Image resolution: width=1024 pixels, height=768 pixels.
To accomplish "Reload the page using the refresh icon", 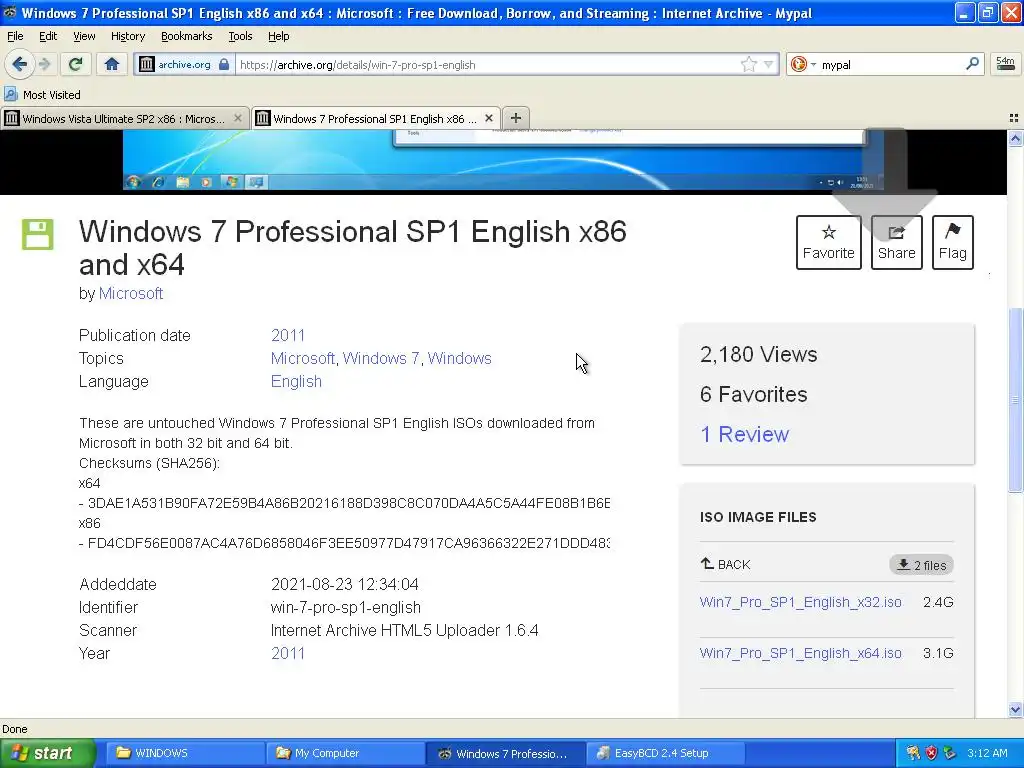I will pyautogui.click(x=76, y=64).
